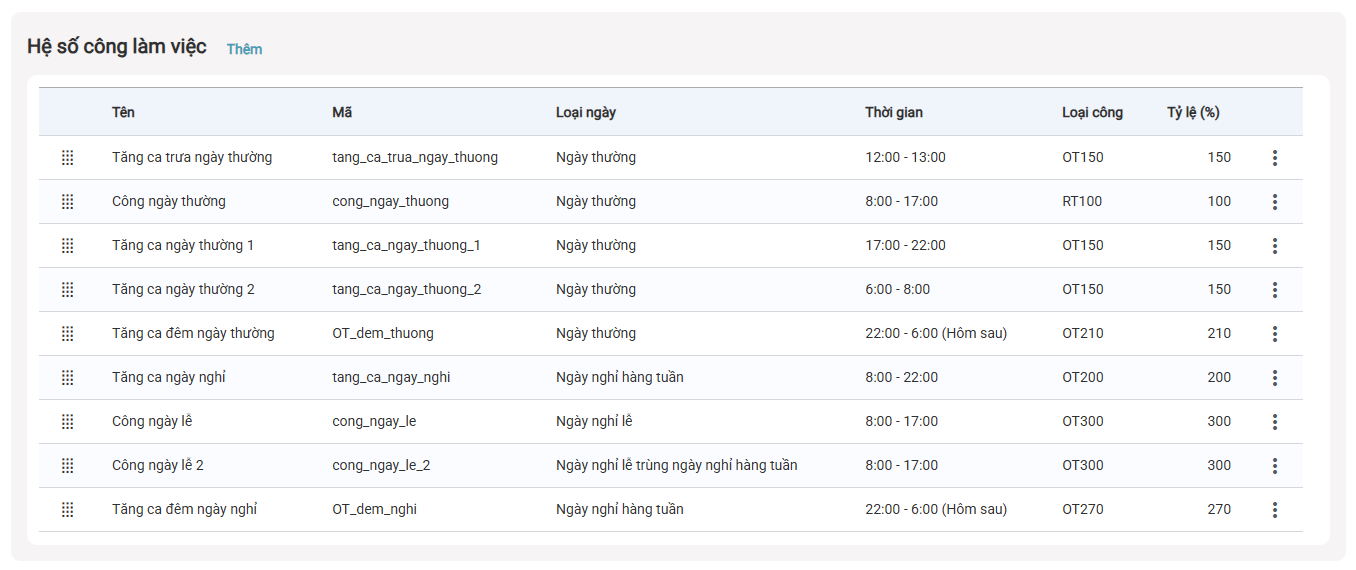Select the name Tăng ca ngày nghỉ
Screen dimensions: 1356x570
pos(169,377)
